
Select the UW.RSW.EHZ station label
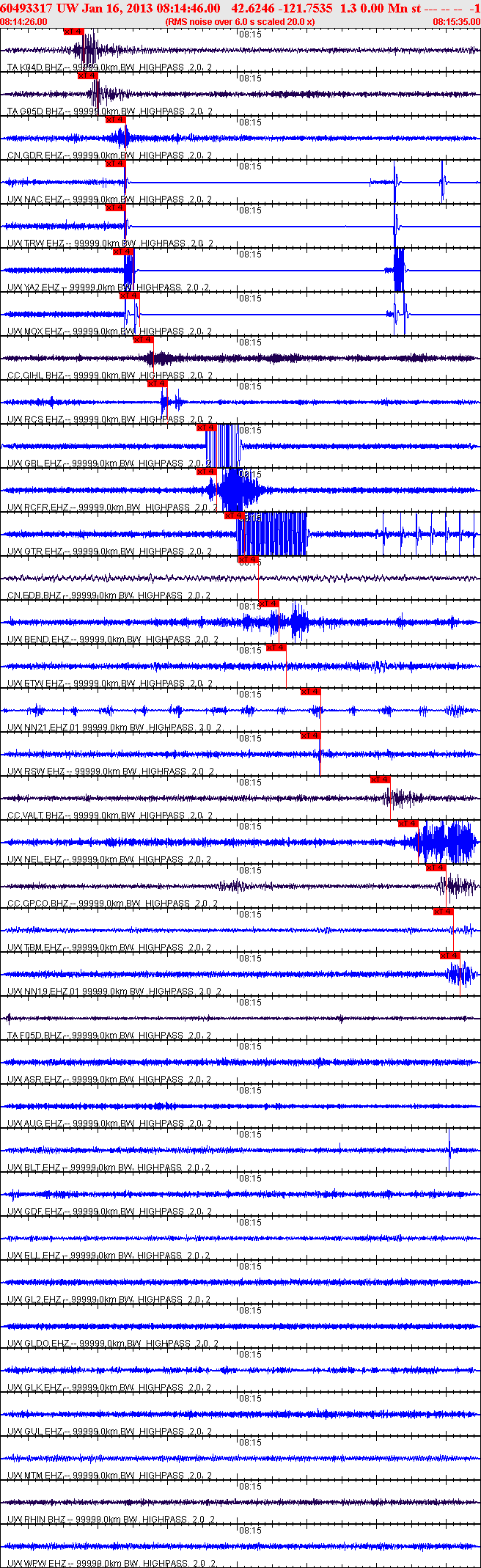(111, 772)
